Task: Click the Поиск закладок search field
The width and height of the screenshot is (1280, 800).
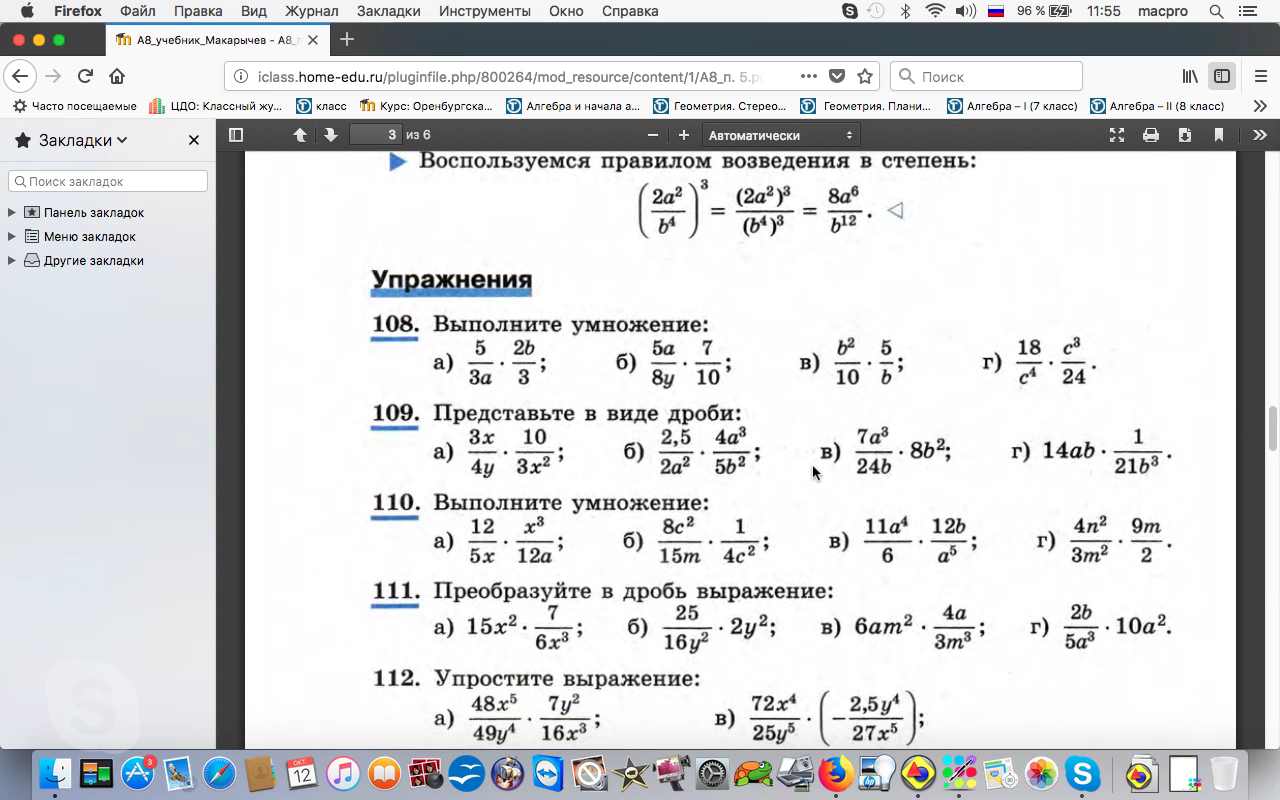Action: click(108, 181)
